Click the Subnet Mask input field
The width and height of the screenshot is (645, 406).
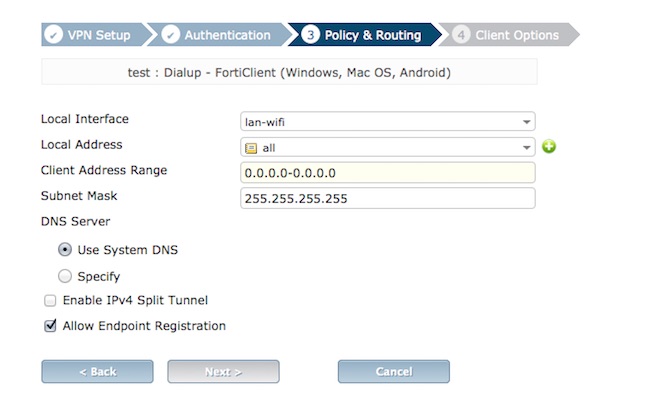(387, 198)
